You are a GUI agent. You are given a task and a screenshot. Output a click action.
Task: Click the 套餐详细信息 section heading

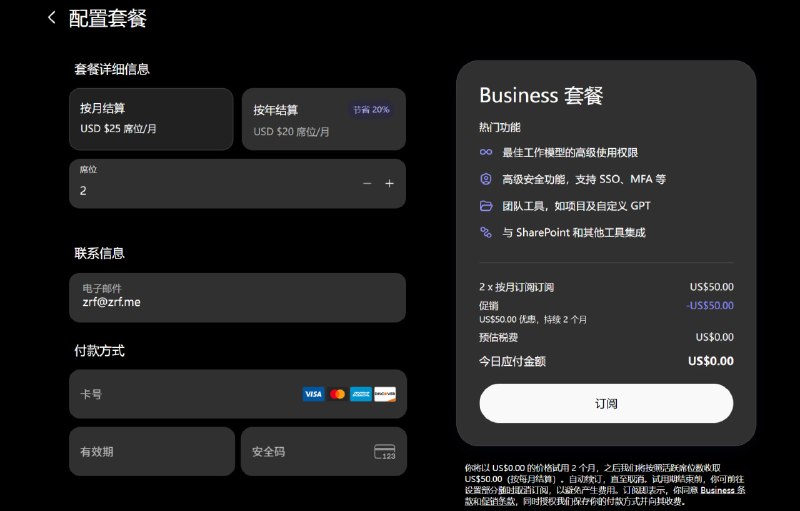point(112,69)
